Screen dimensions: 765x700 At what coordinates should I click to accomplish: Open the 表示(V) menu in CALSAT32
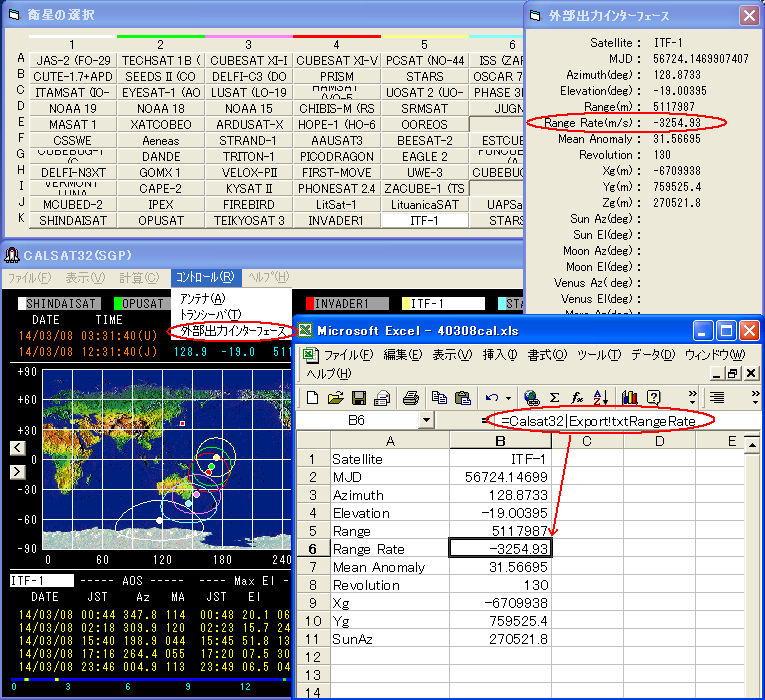click(x=85, y=278)
